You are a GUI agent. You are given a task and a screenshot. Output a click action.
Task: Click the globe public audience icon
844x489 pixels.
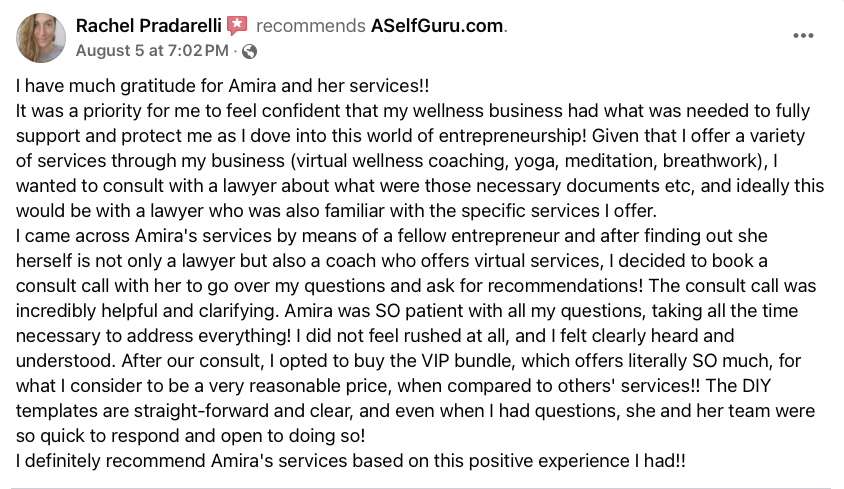pos(249,50)
